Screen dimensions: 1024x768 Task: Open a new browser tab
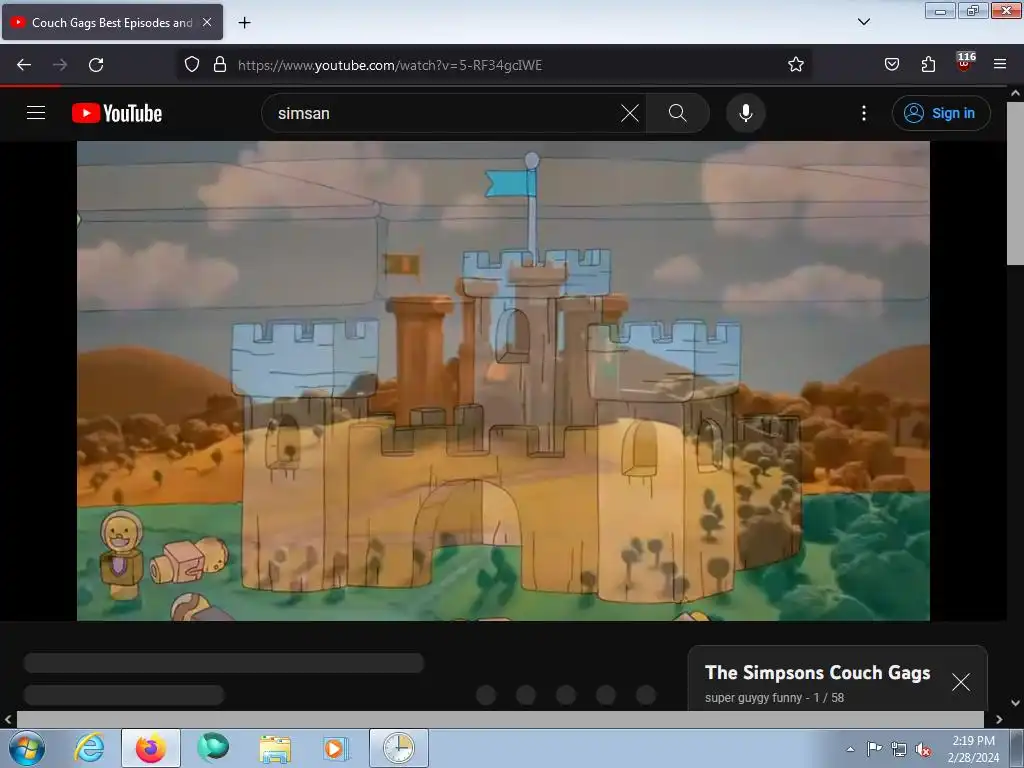click(x=244, y=23)
